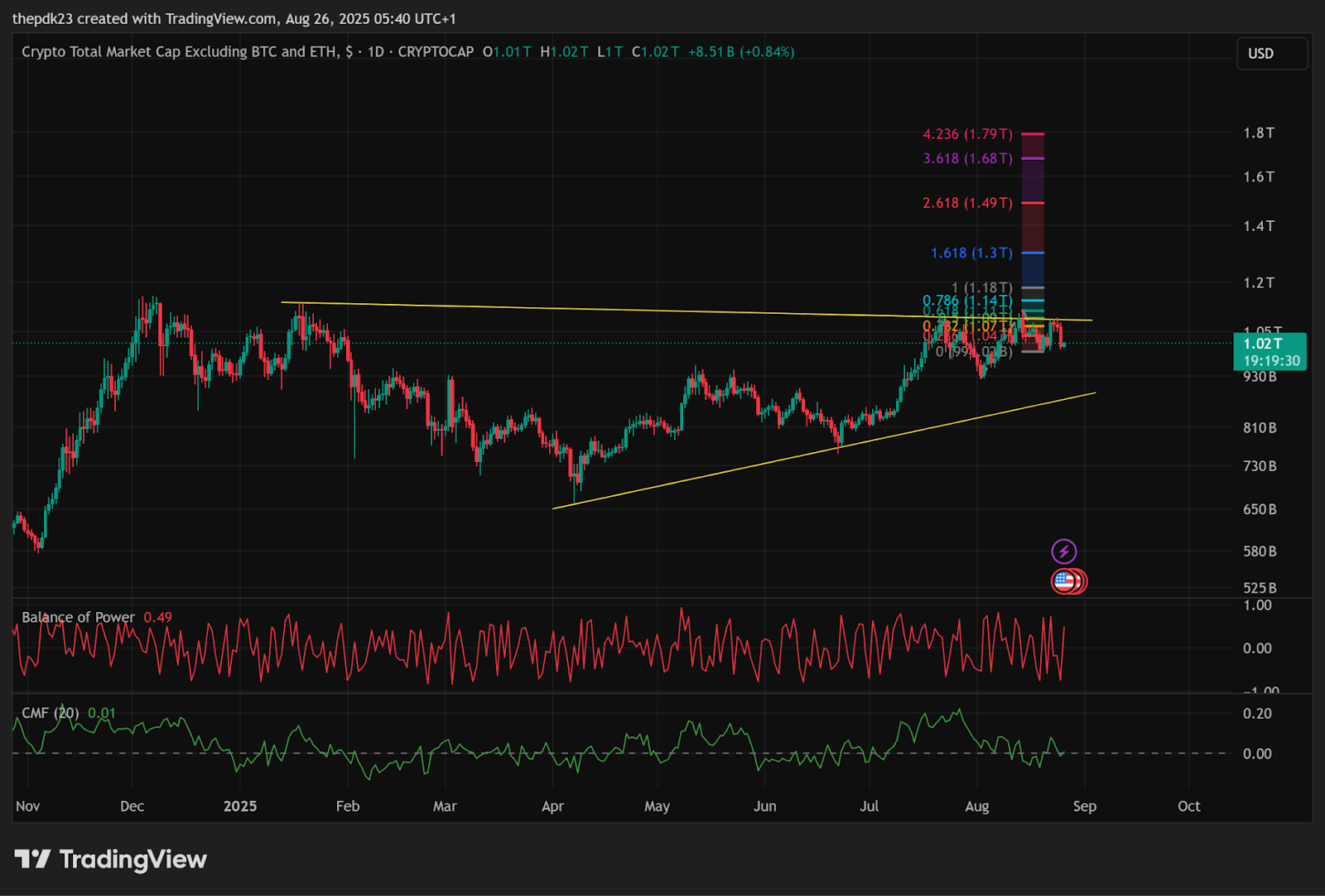Click the 2025 year marker on time axis
The width and height of the screenshot is (1325, 896).
coord(240,807)
